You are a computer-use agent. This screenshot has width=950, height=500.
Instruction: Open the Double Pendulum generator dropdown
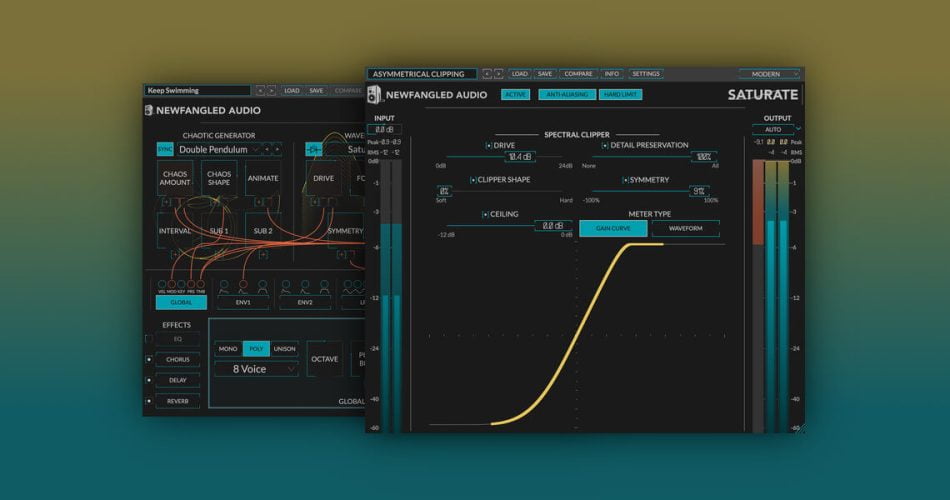click(x=218, y=149)
